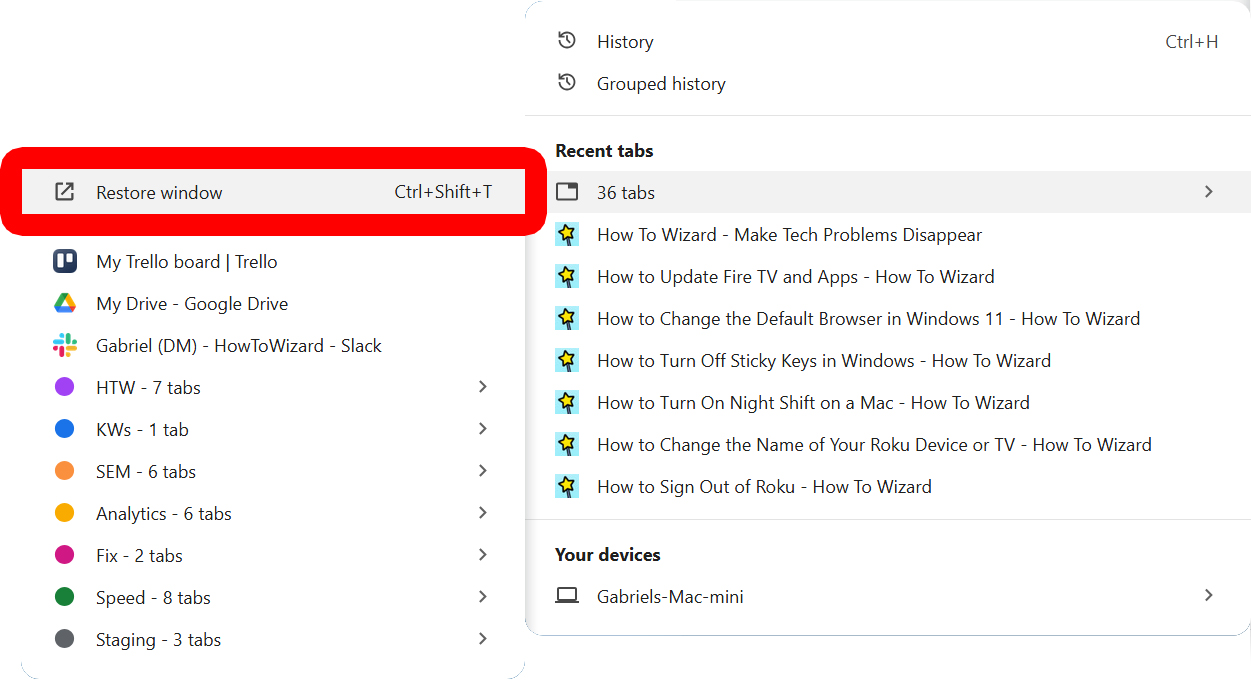Open the Analytics - 6 tabs group

click(x=164, y=514)
